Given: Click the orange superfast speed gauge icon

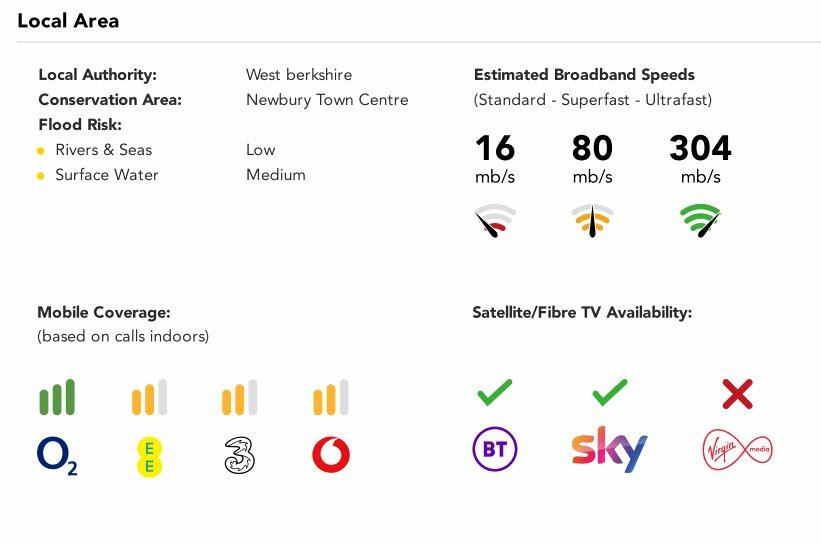Looking at the screenshot, I should 593,220.
